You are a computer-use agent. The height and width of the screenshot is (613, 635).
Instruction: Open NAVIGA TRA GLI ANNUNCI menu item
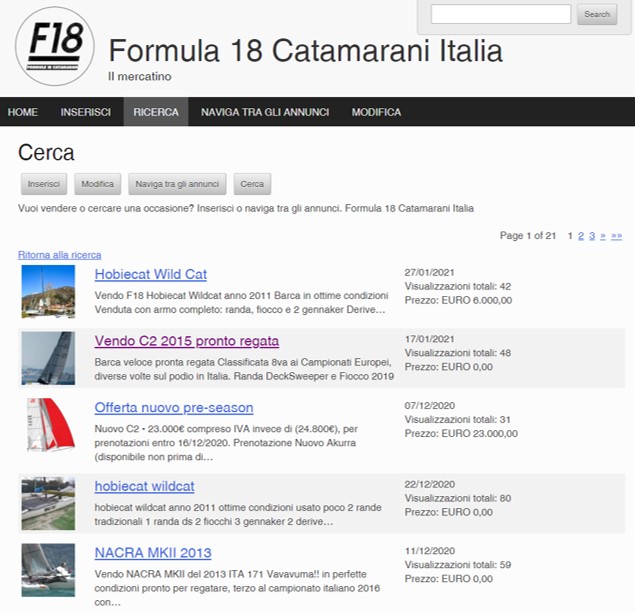(265, 112)
